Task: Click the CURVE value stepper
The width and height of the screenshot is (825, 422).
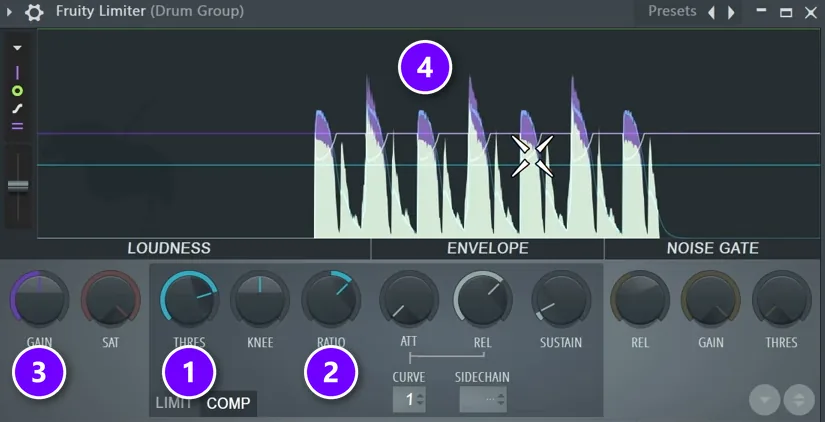Action: (x=409, y=400)
